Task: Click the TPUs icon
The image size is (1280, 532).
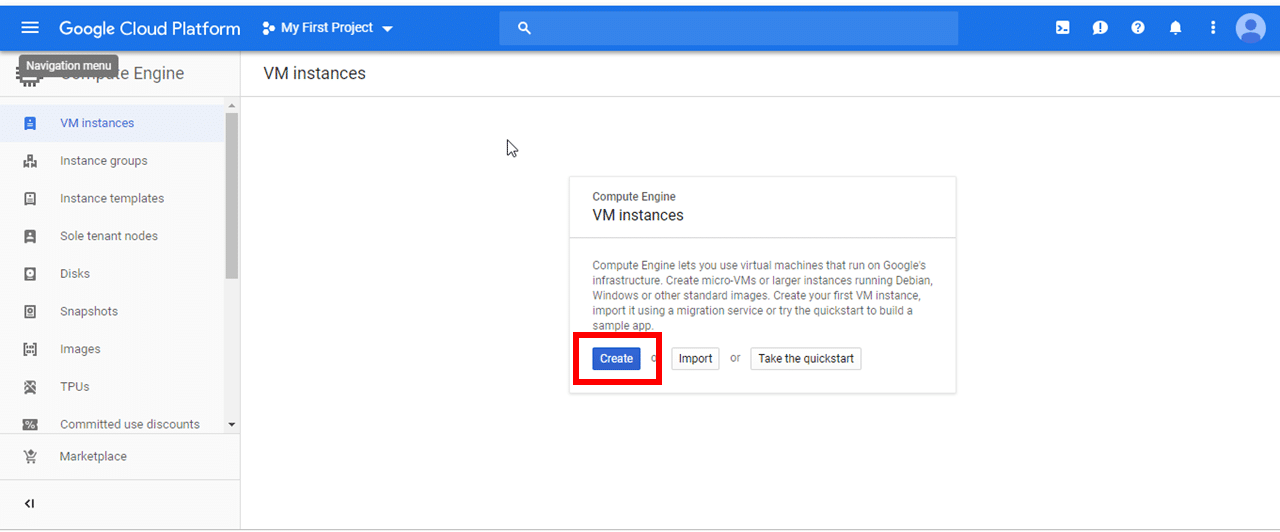Action: point(30,387)
